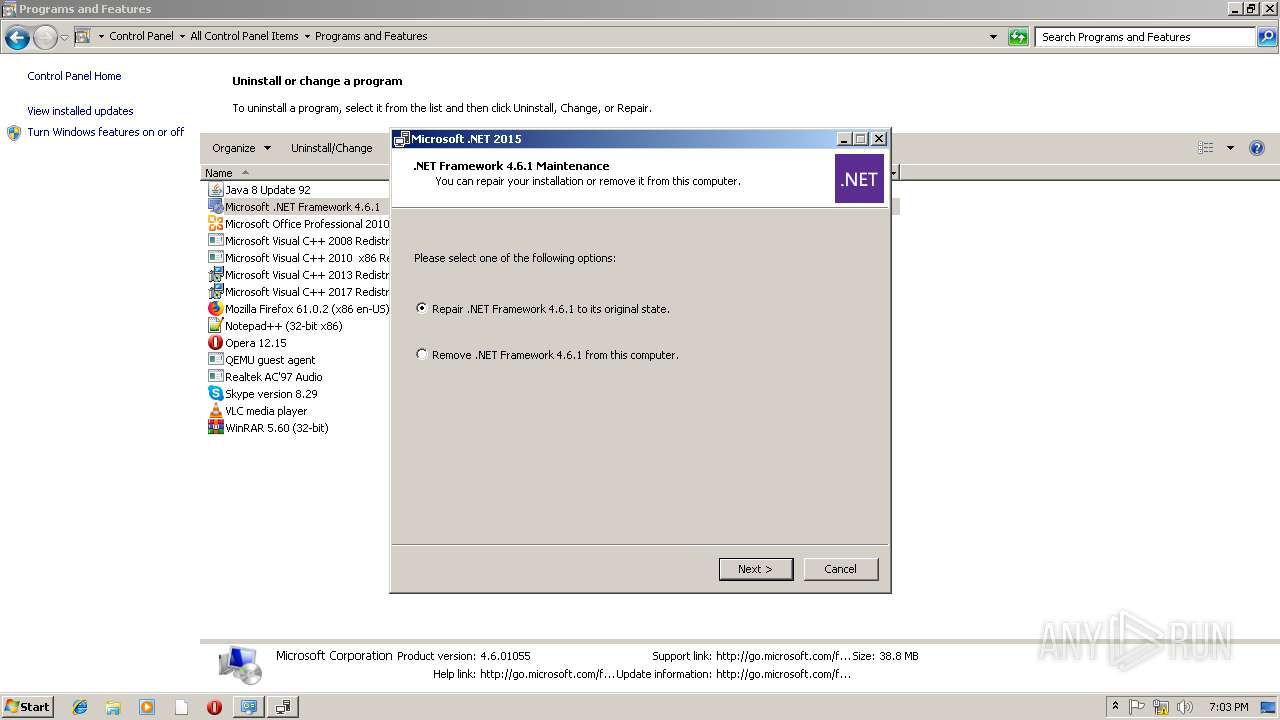Click the Visual C++ 2017 Redistributable icon
Image resolution: width=1280 pixels, height=720 pixels.
[x=215, y=291]
